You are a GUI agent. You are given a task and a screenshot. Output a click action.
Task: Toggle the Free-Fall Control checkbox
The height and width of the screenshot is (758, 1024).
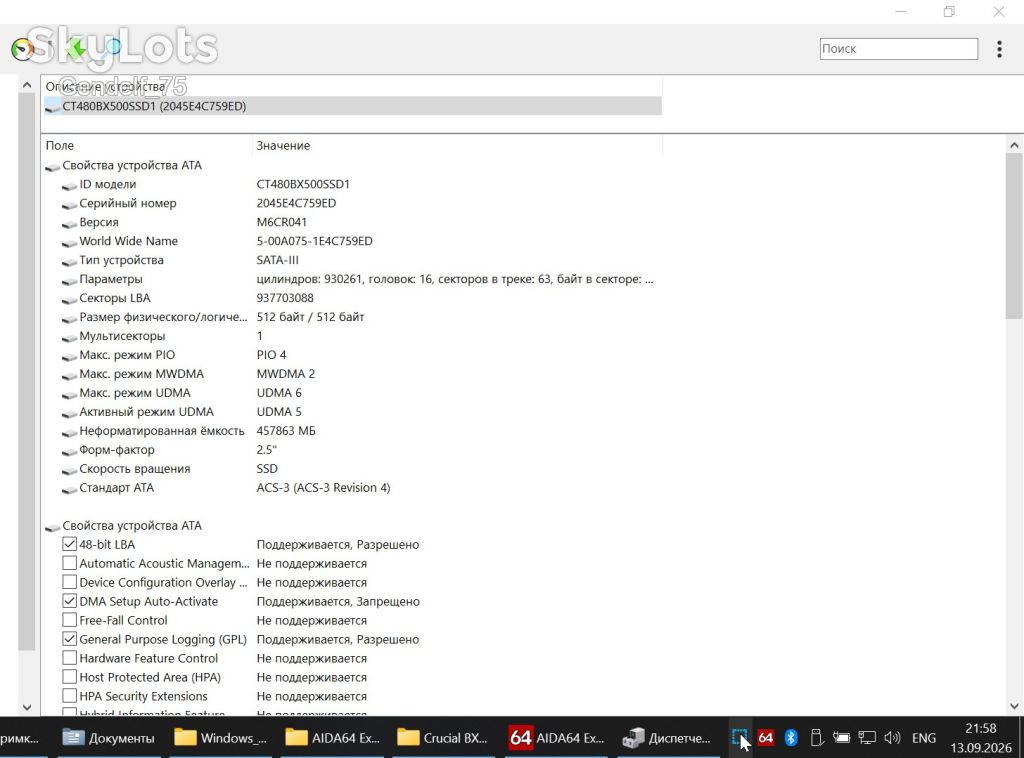point(69,620)
